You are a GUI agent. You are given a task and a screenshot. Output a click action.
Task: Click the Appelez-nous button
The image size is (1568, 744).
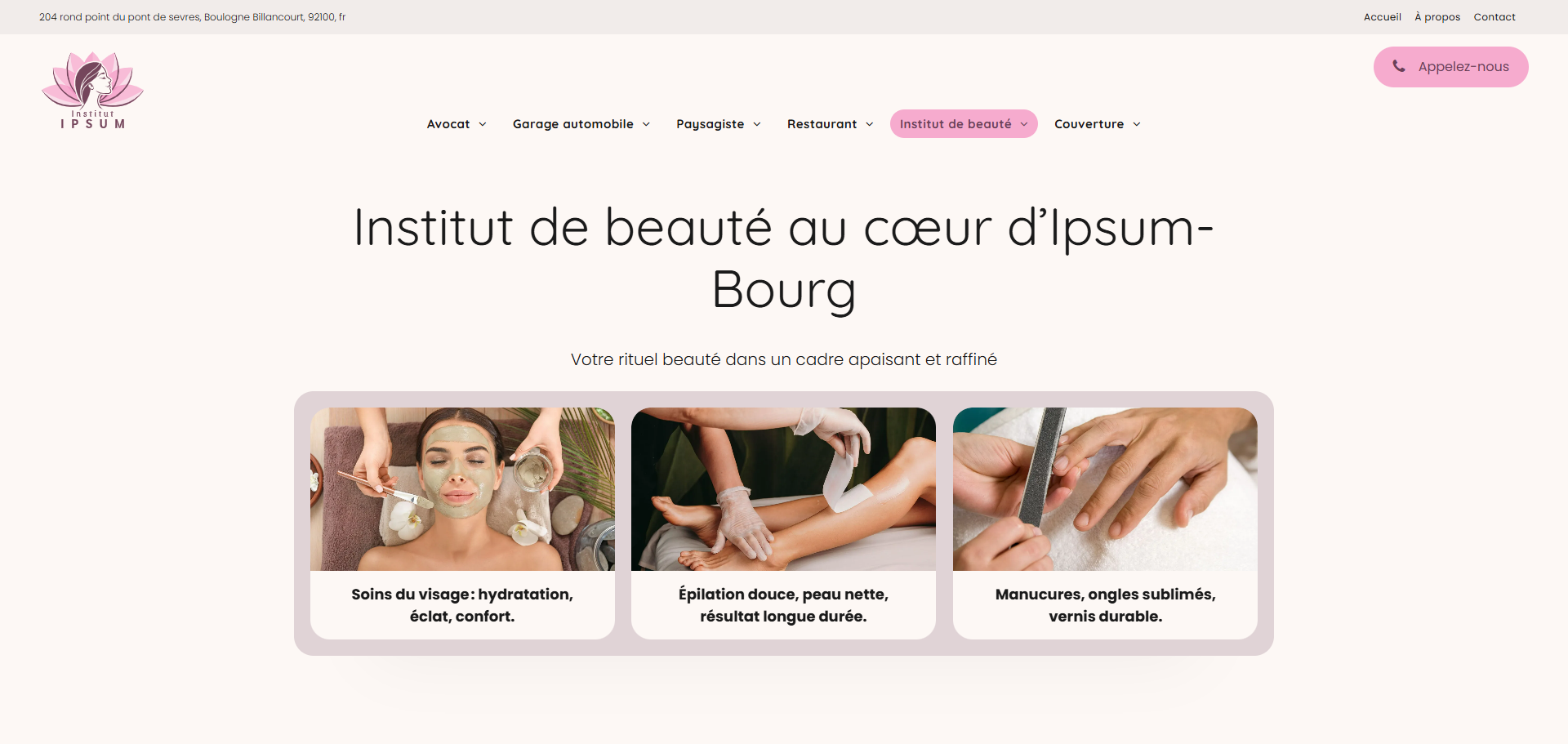click(1451, 67)
